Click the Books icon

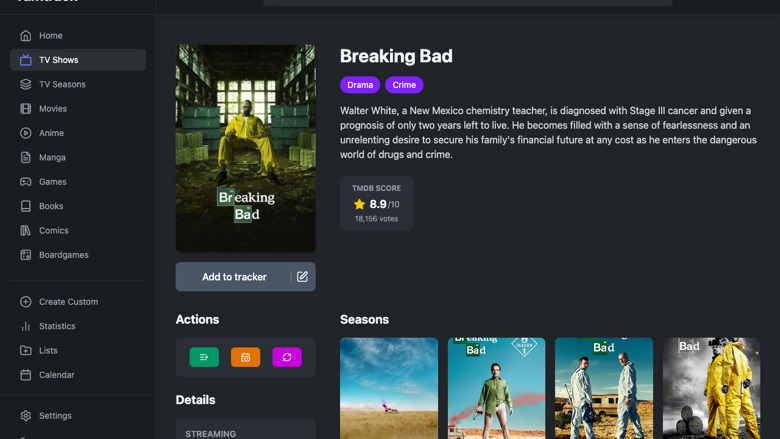[x=25, y=206]
